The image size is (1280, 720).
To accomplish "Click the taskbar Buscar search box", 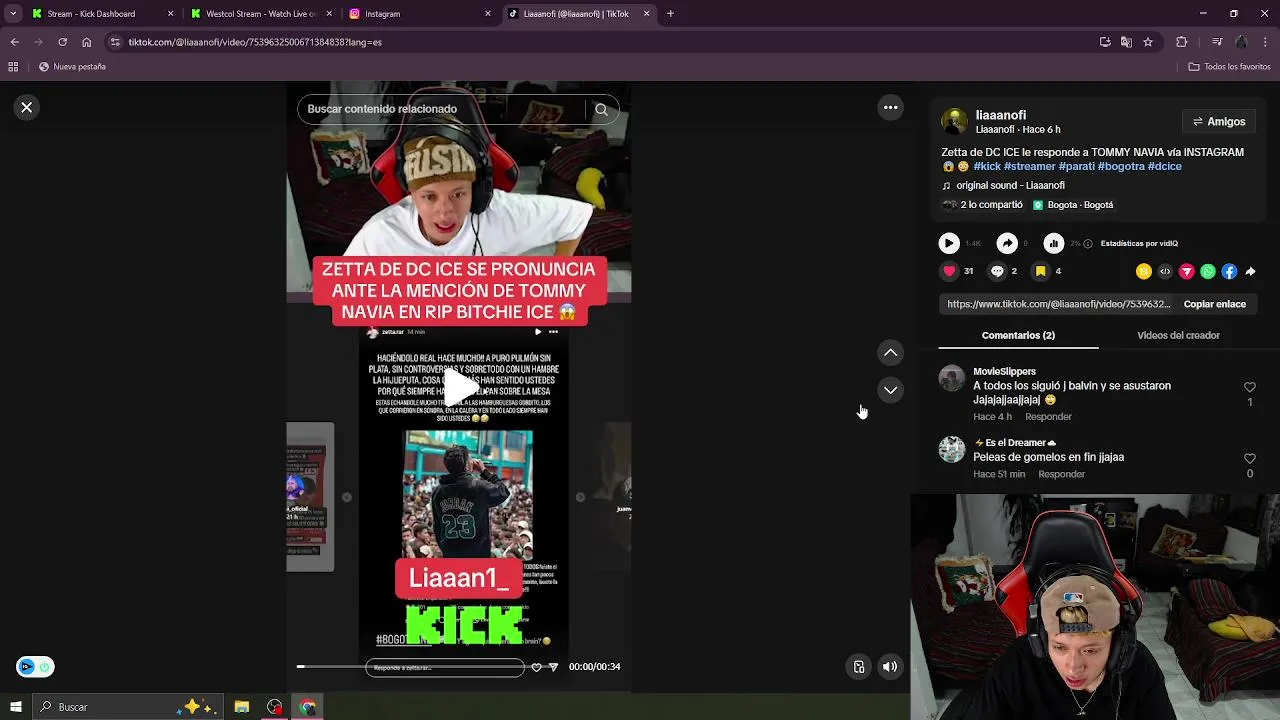I will [x=128, y=707].
